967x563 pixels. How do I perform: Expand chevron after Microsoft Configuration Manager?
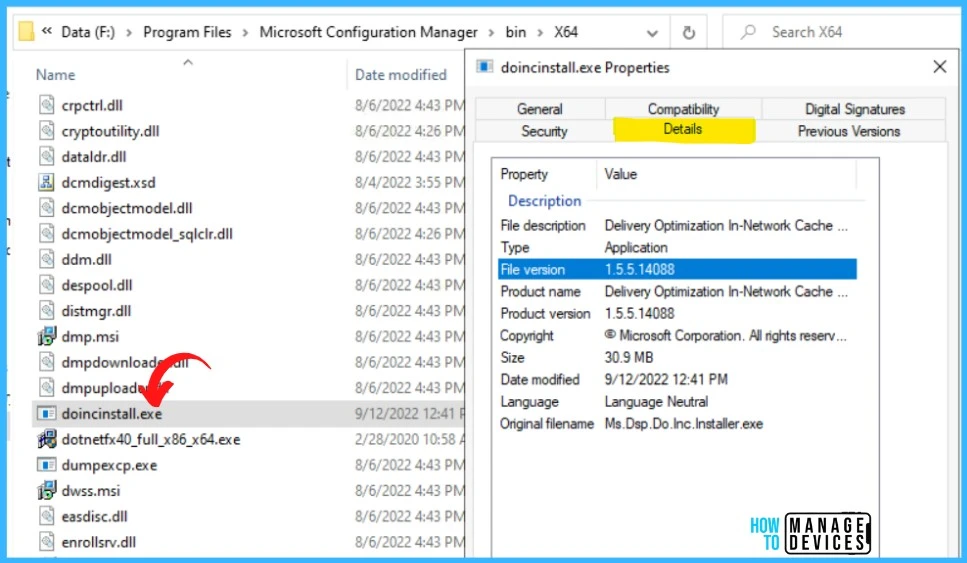[x=492, y=33]
